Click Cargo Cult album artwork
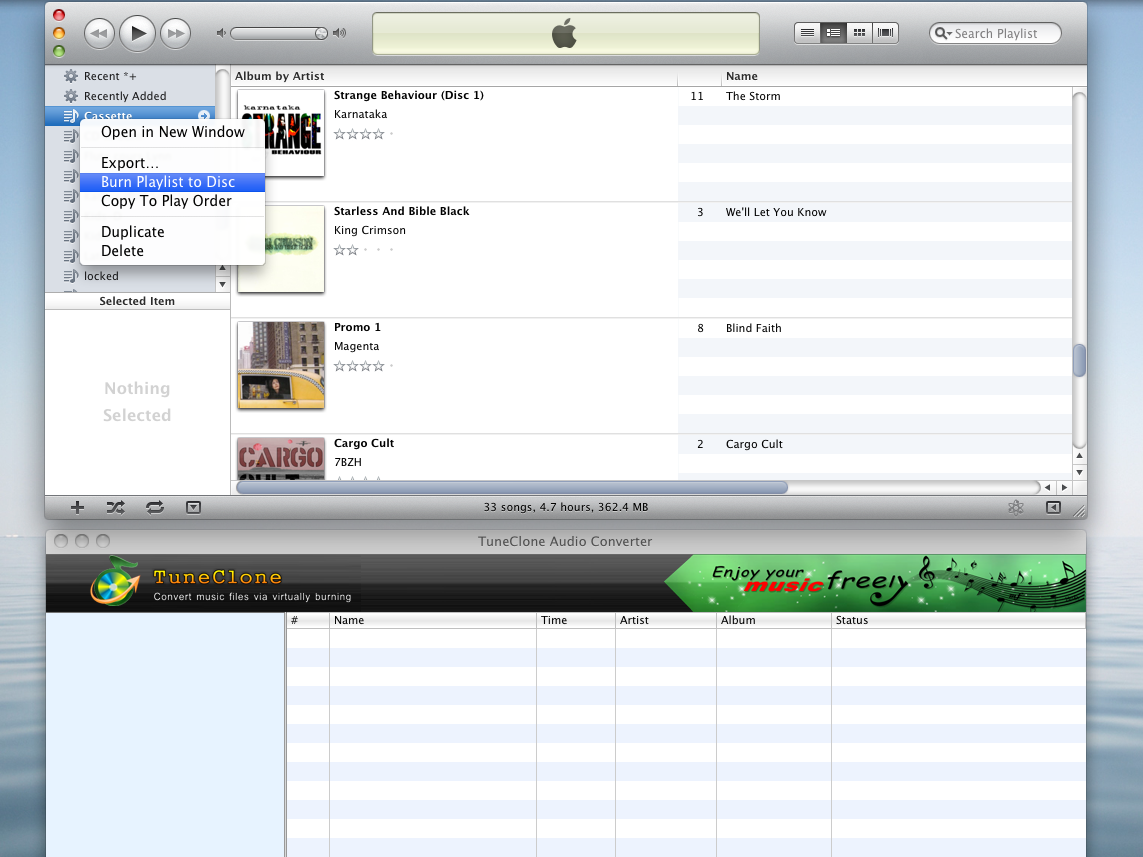The height and width of the screenshot is (857, 1143). point(281,458)
